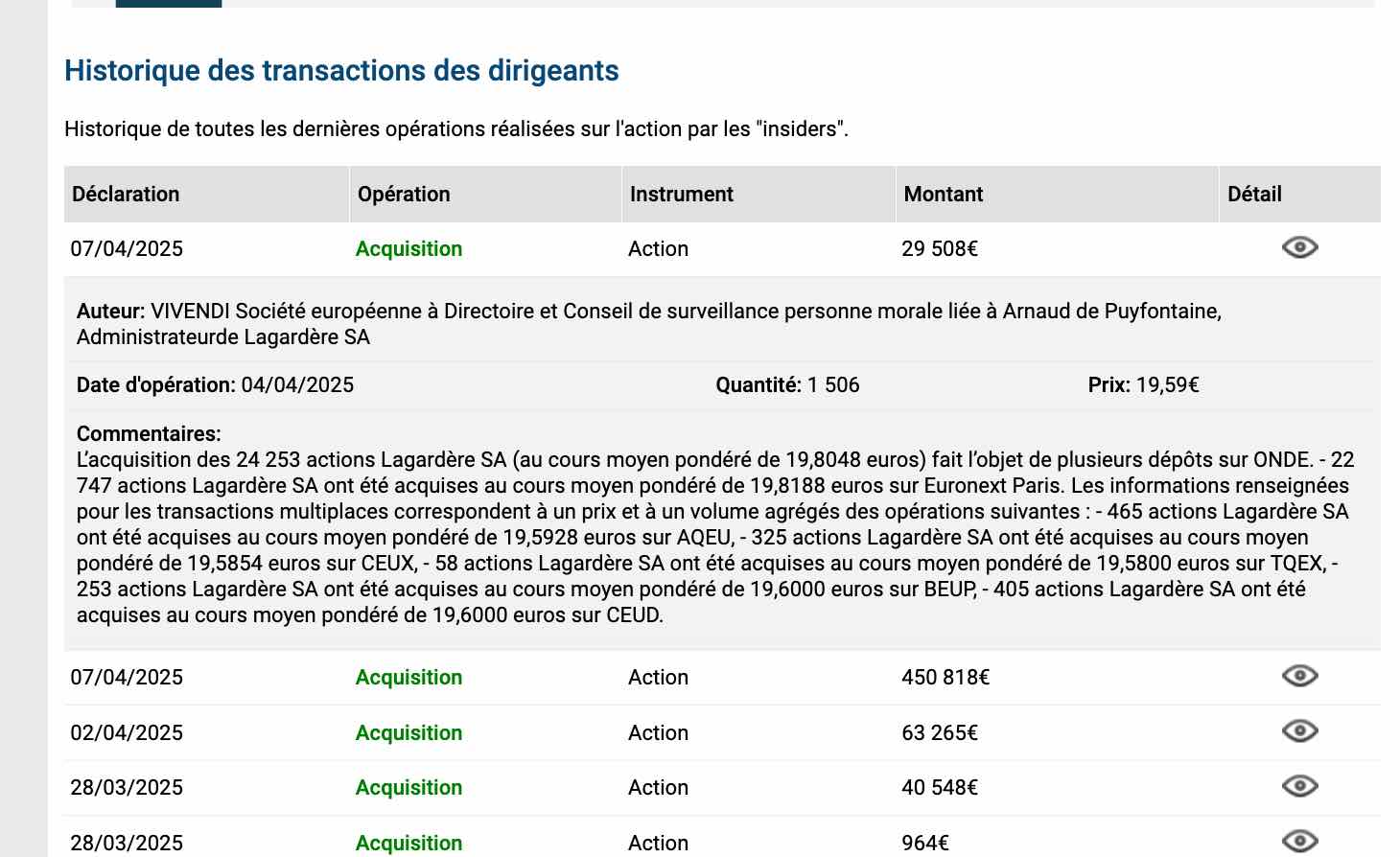The image size is (1400, 857).
Task: Click the amount 964€
Action: click(x=925, y=843)
